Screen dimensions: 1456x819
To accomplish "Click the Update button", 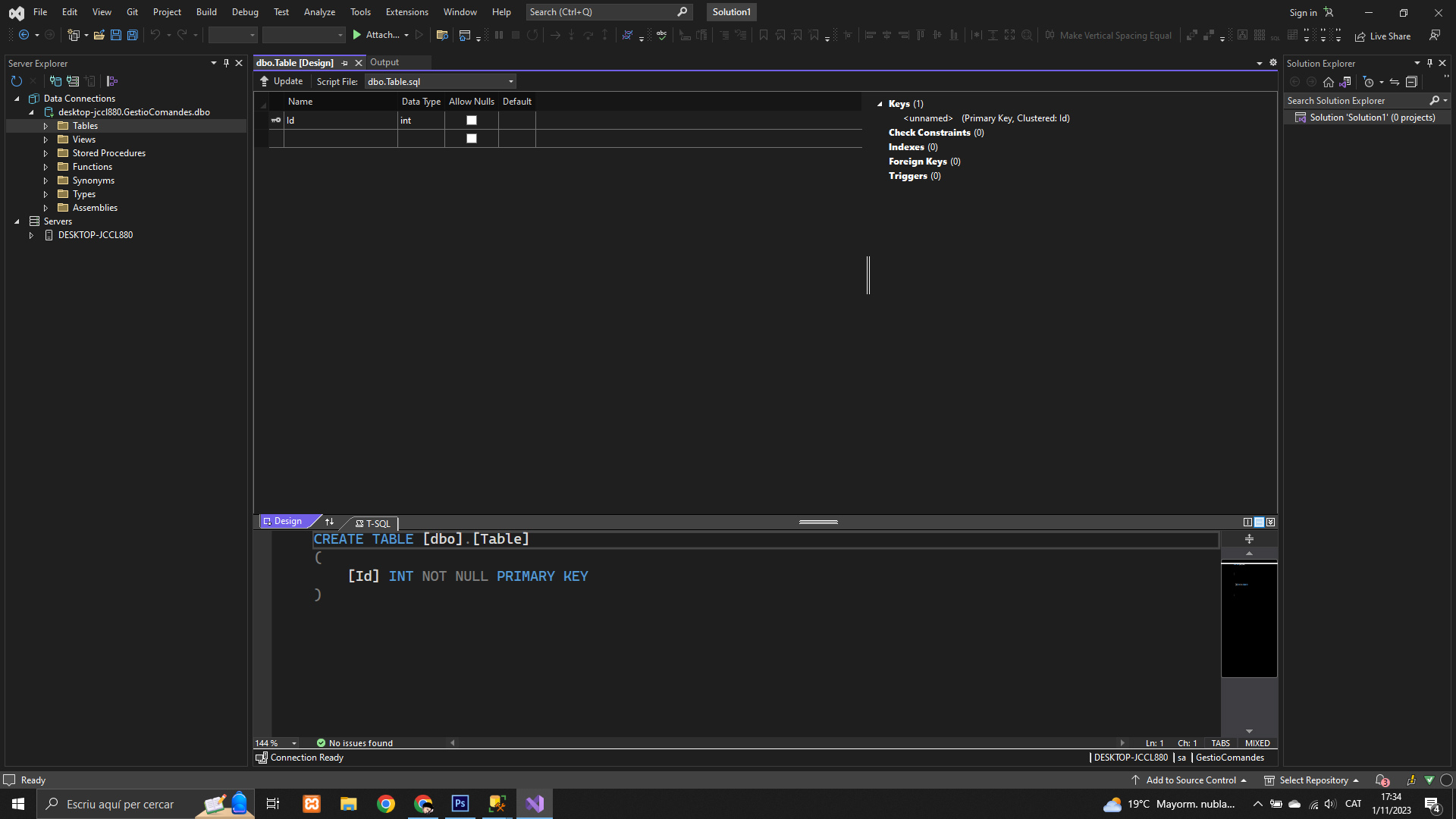I will [281, 81].
